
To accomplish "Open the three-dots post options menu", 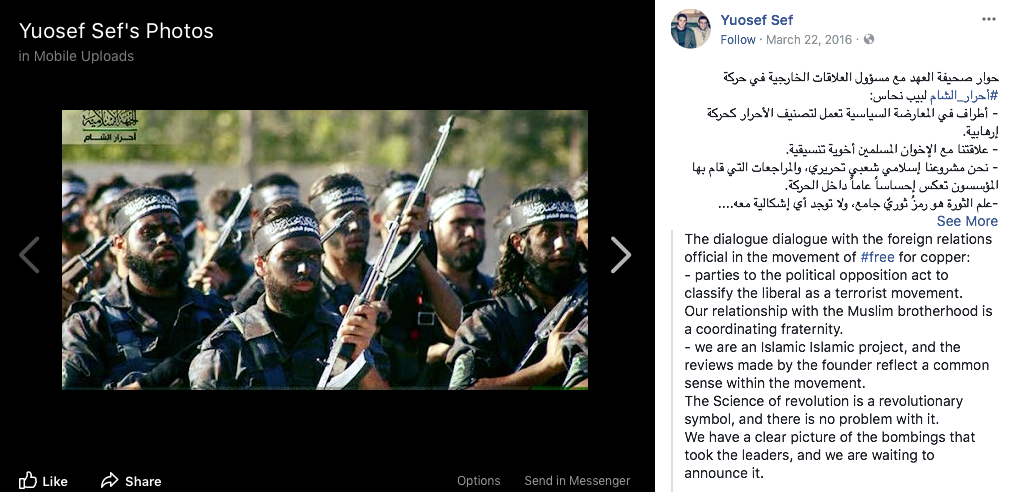I will click(x=988, y=19).
